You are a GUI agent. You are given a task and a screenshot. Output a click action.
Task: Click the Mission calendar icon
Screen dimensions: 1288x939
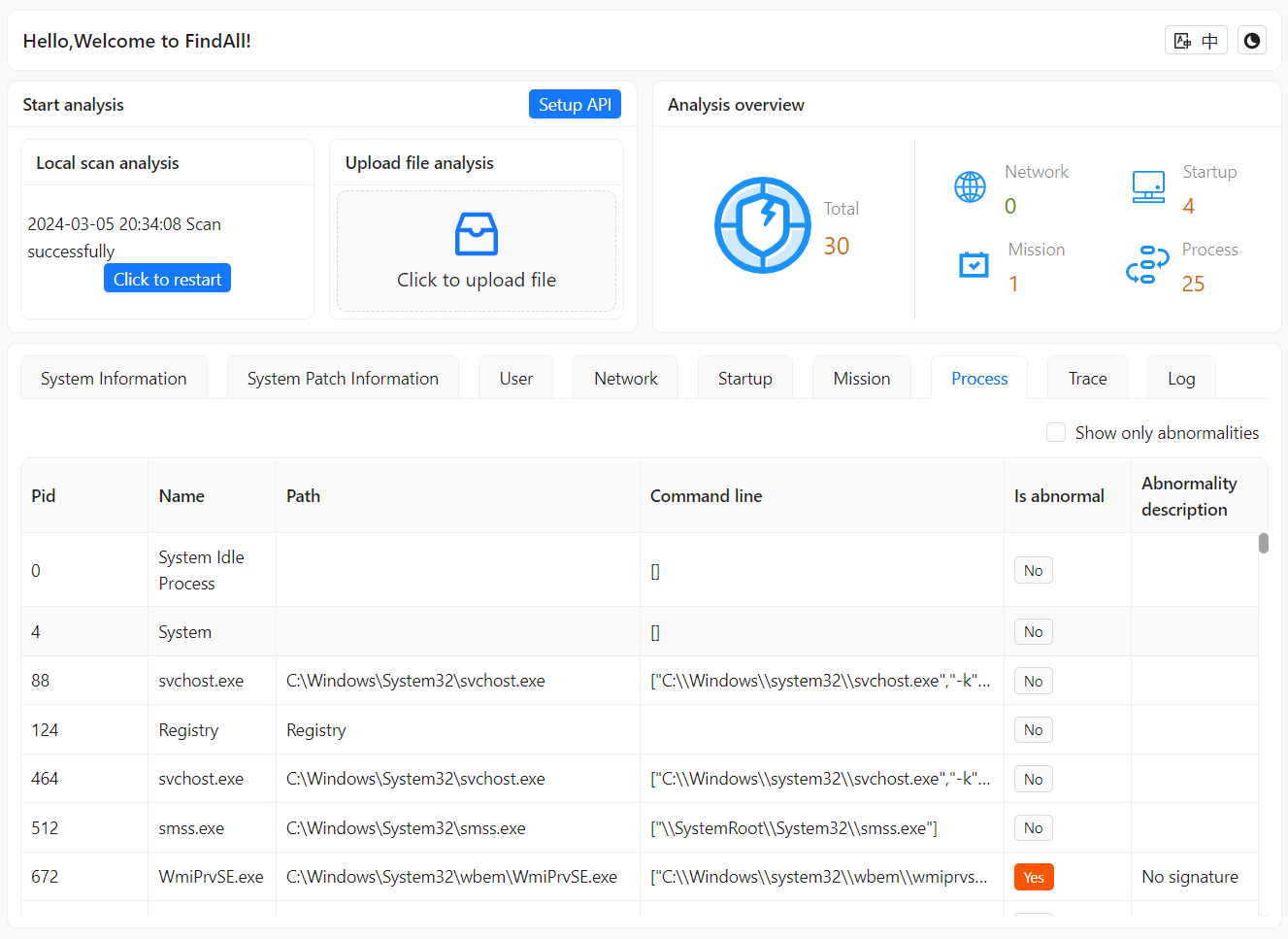(974, 264)
